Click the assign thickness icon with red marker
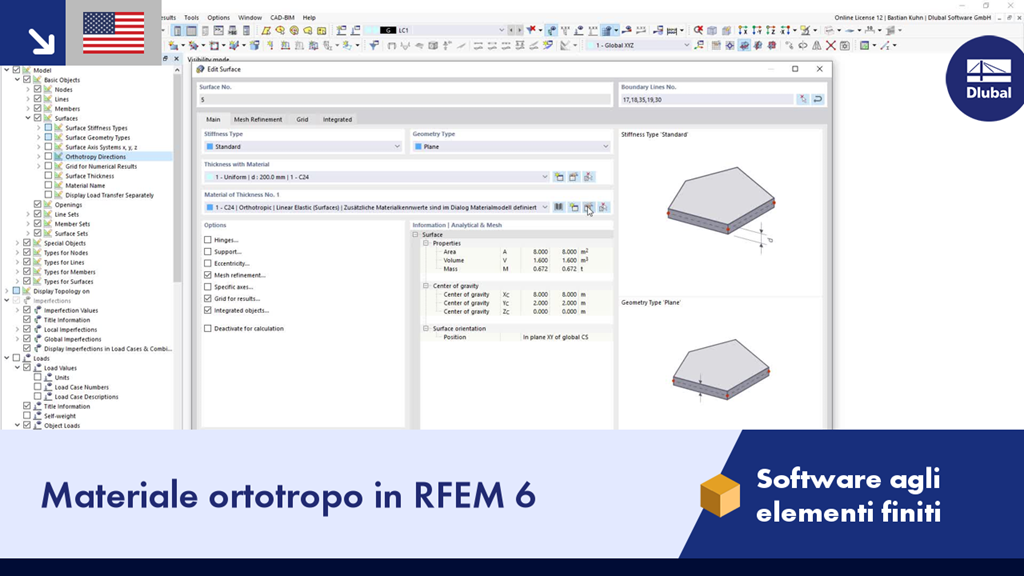 pos(588,177)
